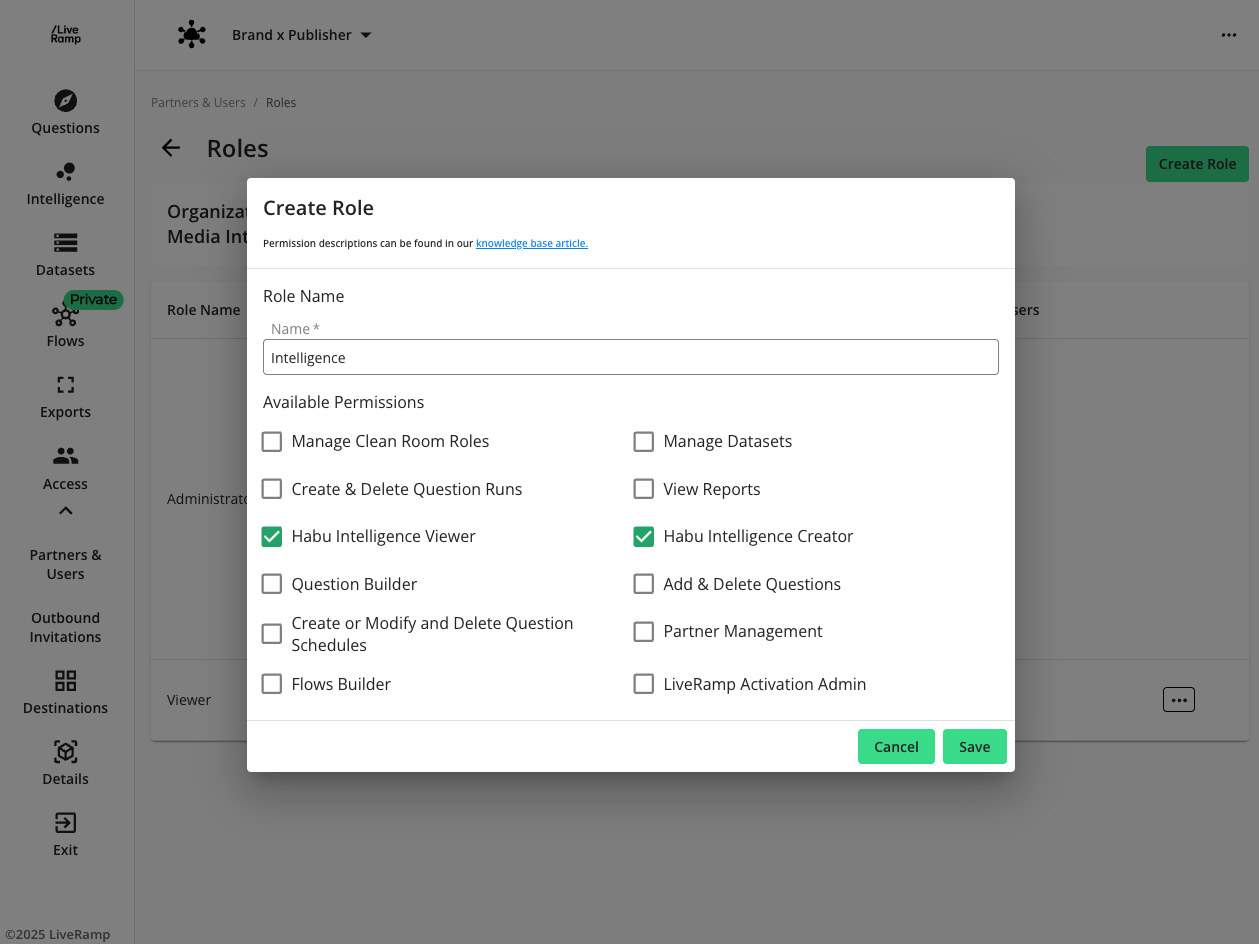
Task: Tick the Partner Management checkbox
Action: coord(644,632)
